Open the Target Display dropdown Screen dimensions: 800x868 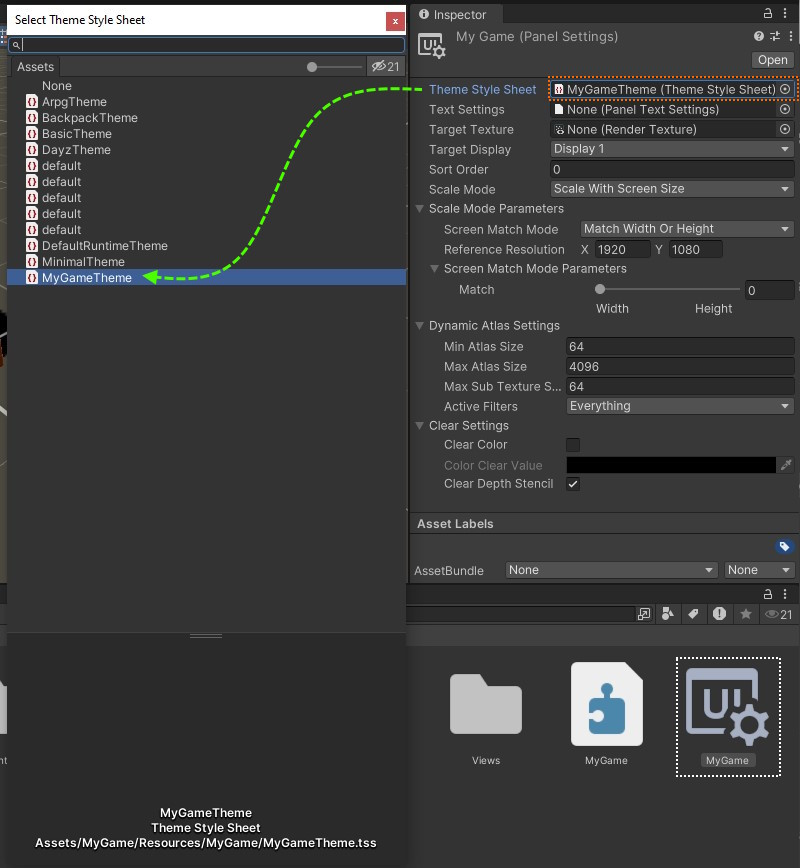672,149
